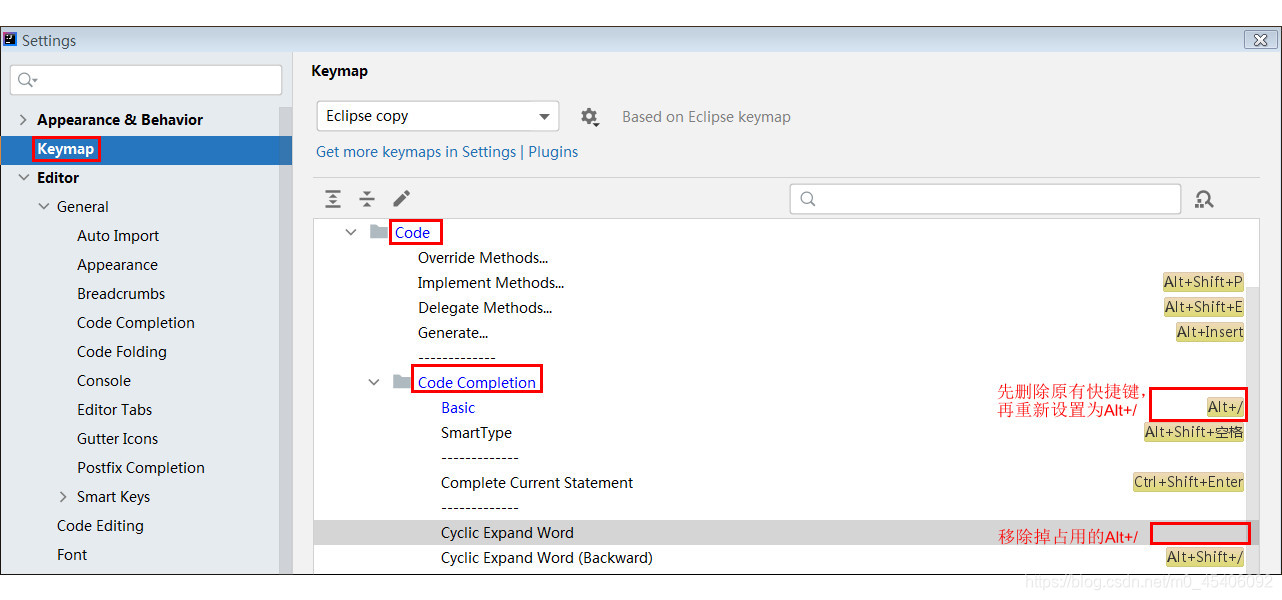Collapse the Code Completion folder
The image size is (1282, 600).
coord(374,382)
